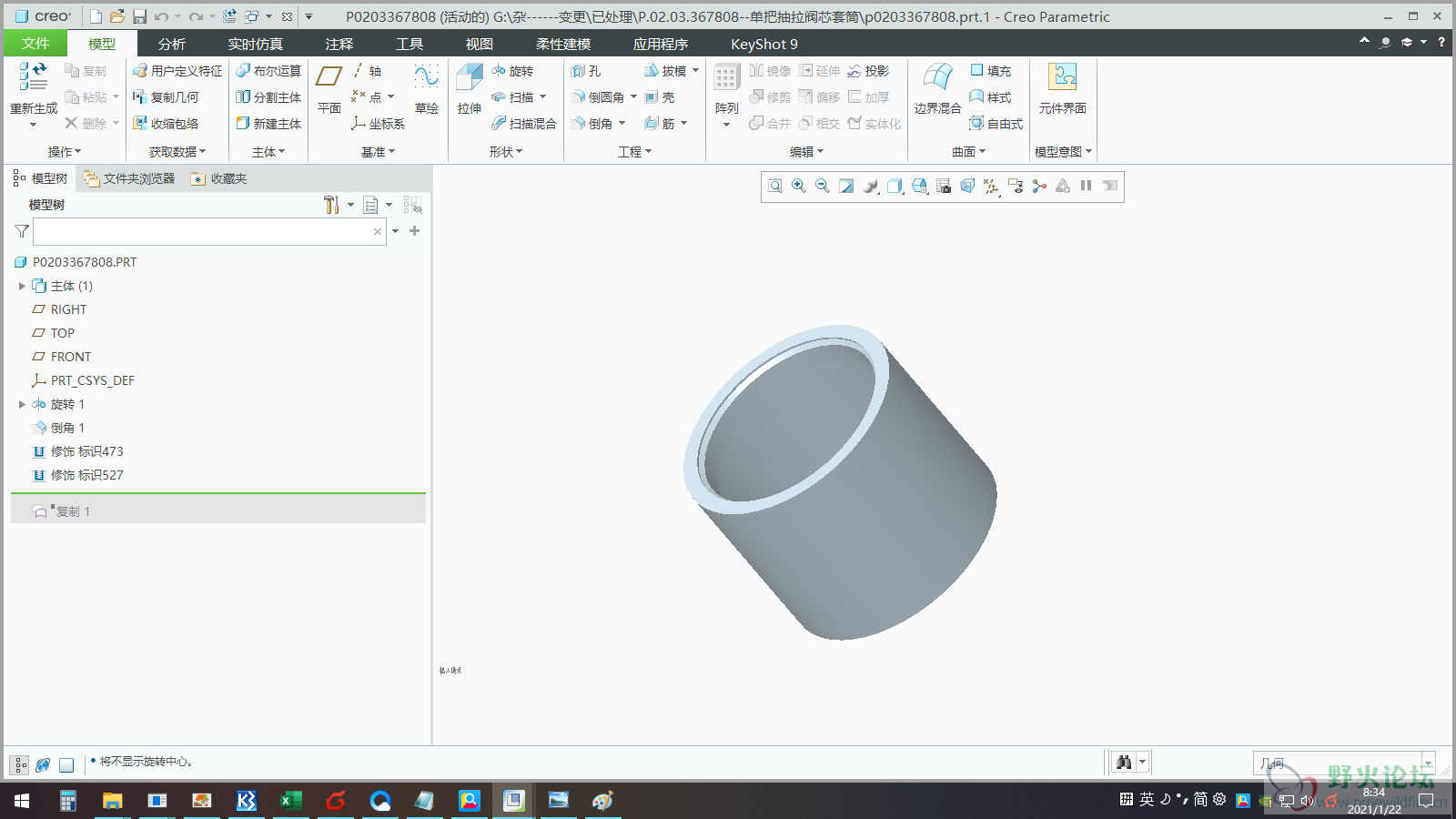
Task: Click the 收缩包络 button
Action: click(166, 124)
